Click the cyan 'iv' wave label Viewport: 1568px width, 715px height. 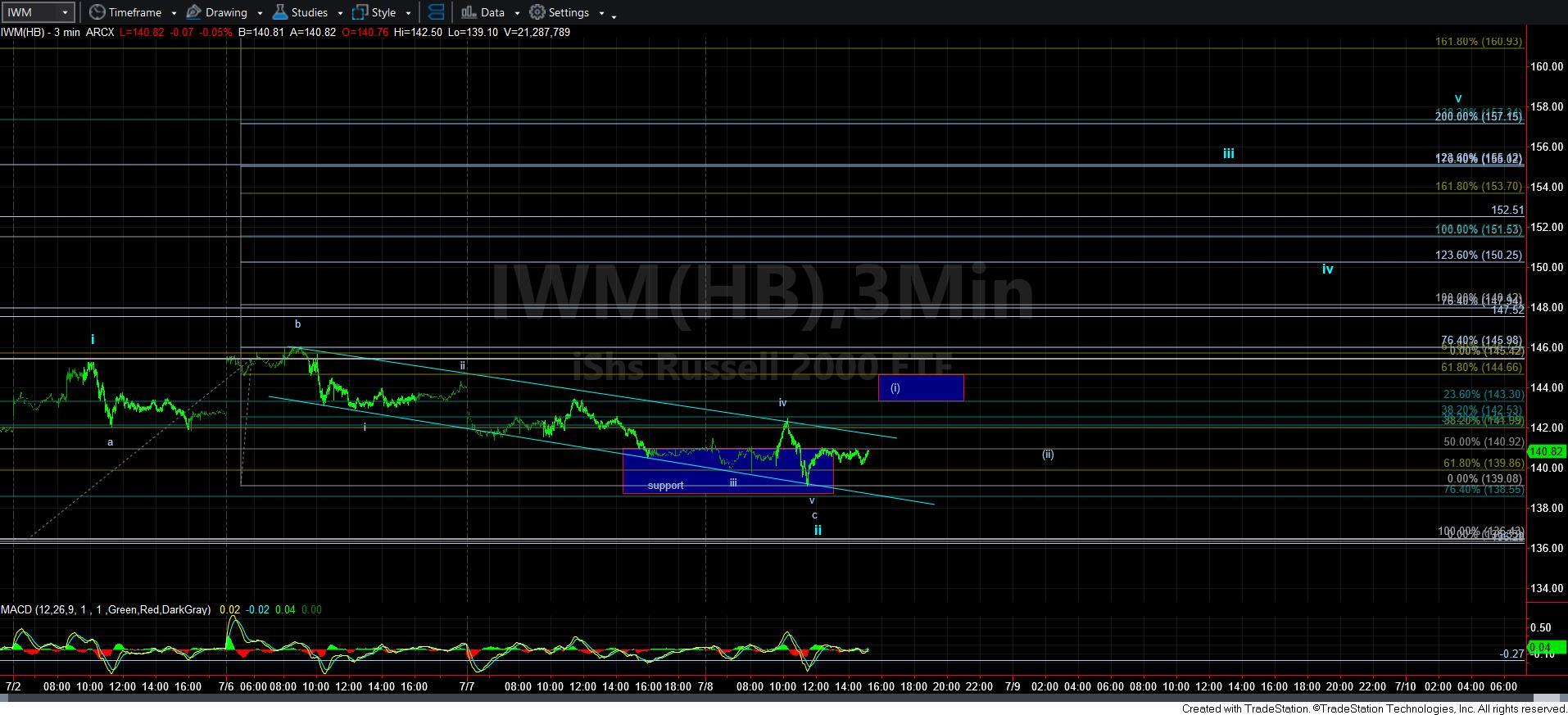1327,269
